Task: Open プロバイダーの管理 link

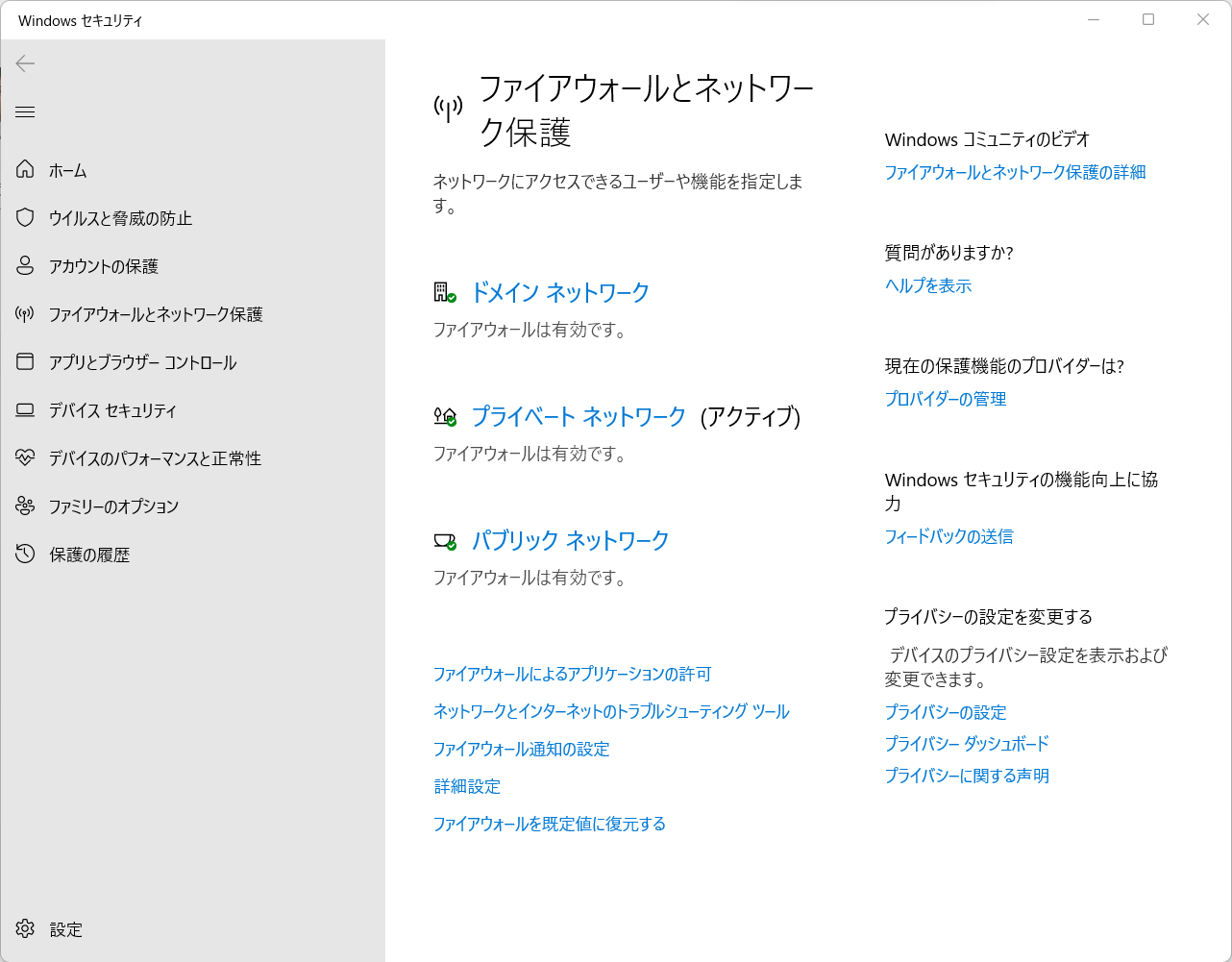Action: (945, 399)
